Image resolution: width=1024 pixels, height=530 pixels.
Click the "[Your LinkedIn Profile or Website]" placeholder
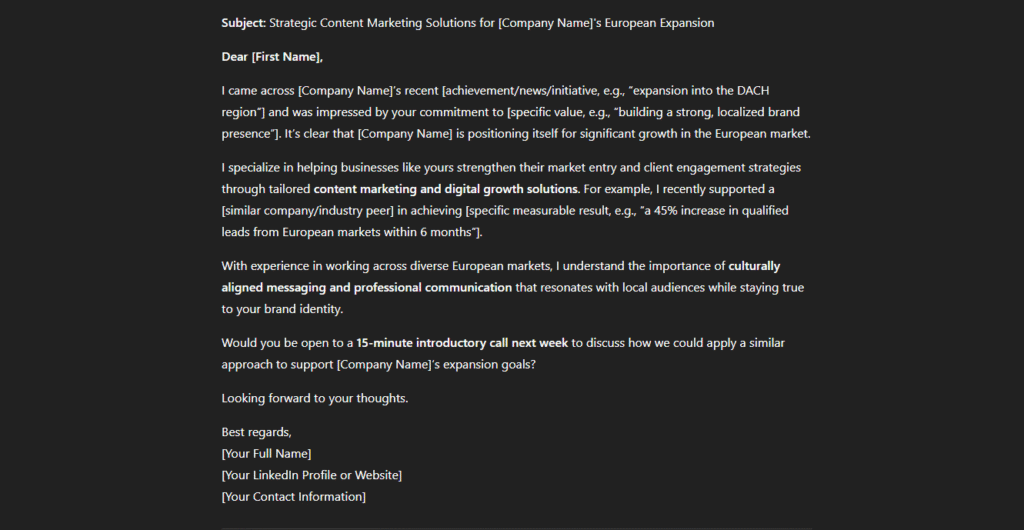point(312,475)
